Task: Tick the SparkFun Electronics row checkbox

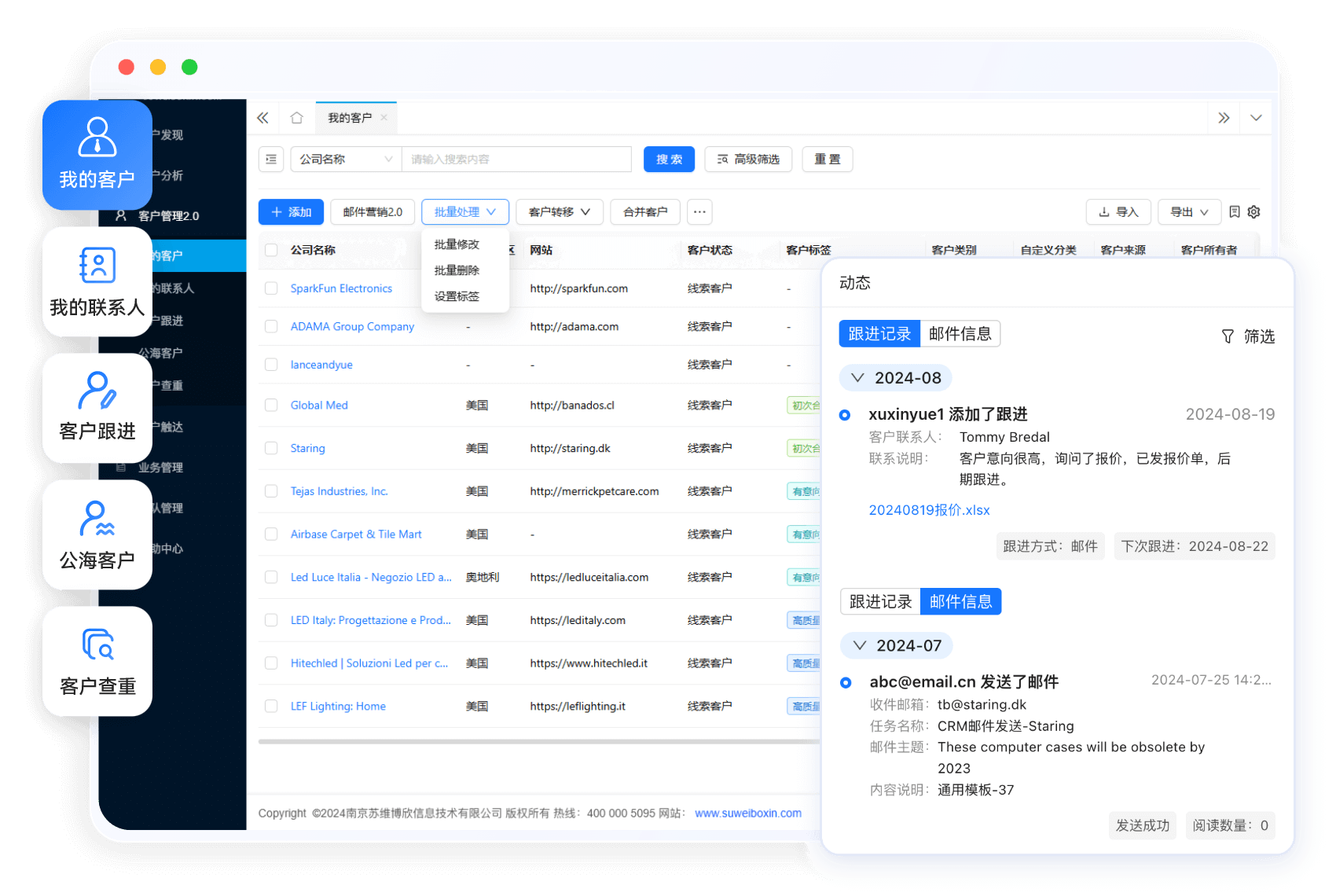Action: click(271, 288)
